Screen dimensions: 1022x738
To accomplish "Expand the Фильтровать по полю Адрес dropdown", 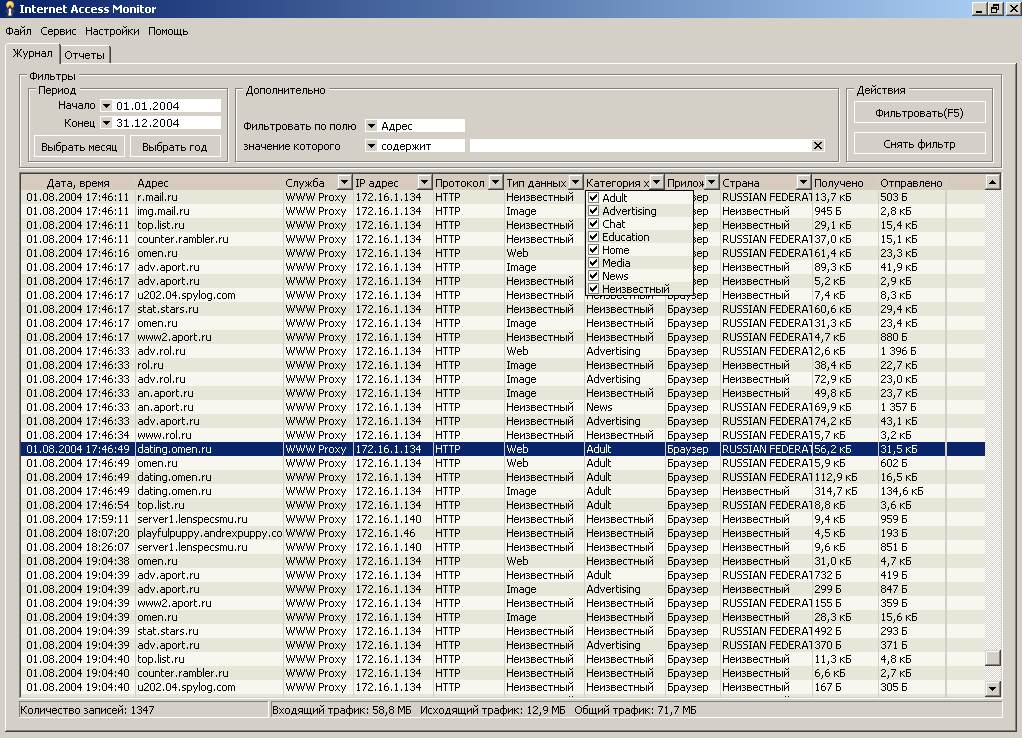I will click(x=371, y=126).
